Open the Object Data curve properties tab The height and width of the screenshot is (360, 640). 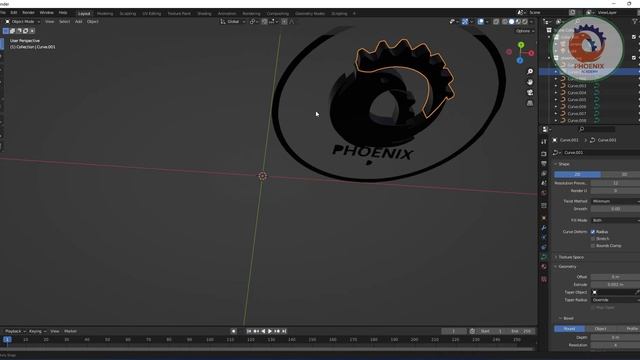point(544,257)
